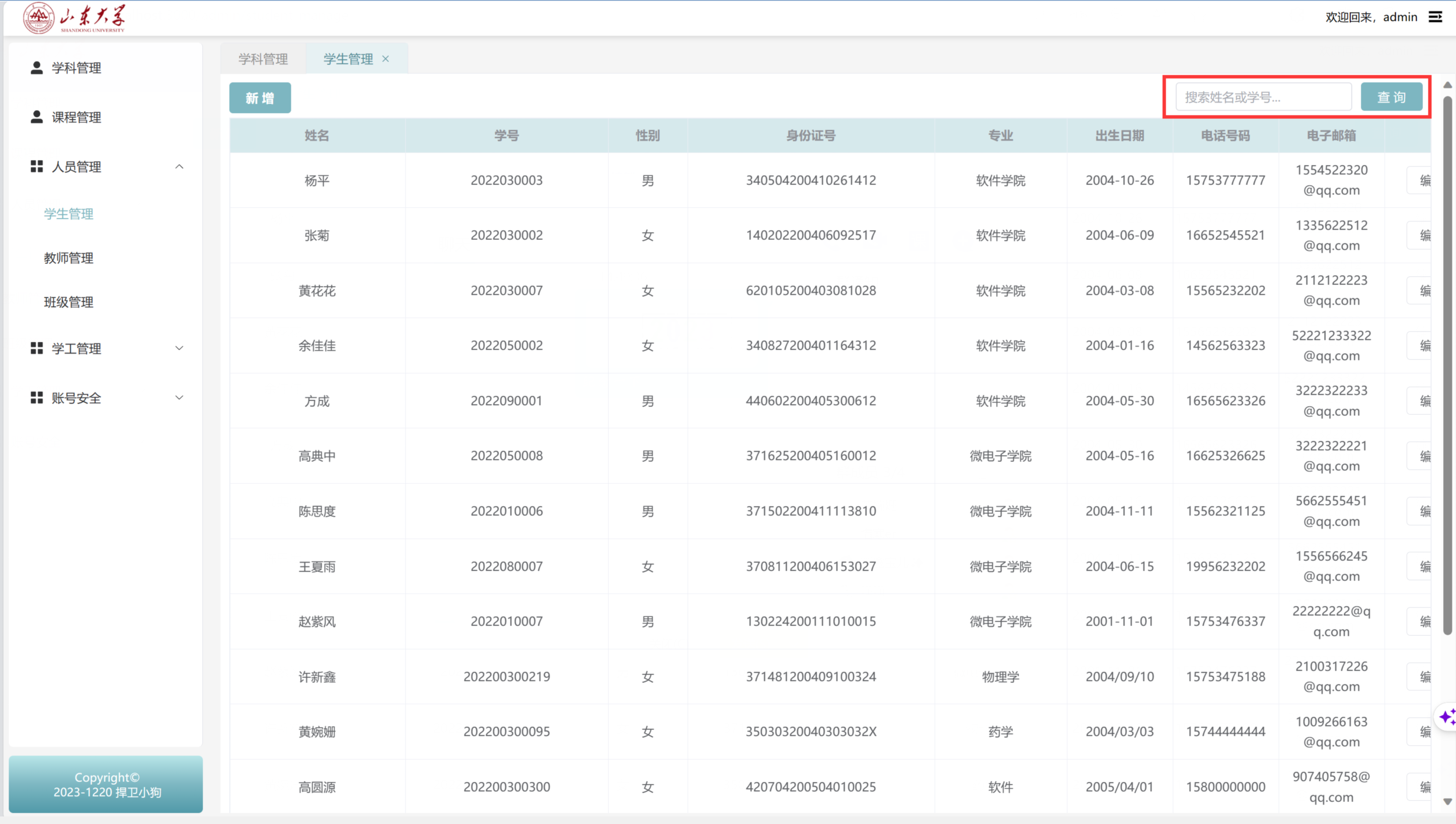Click student ID 2022030002
1456x824 pixels.
(507, 236)
